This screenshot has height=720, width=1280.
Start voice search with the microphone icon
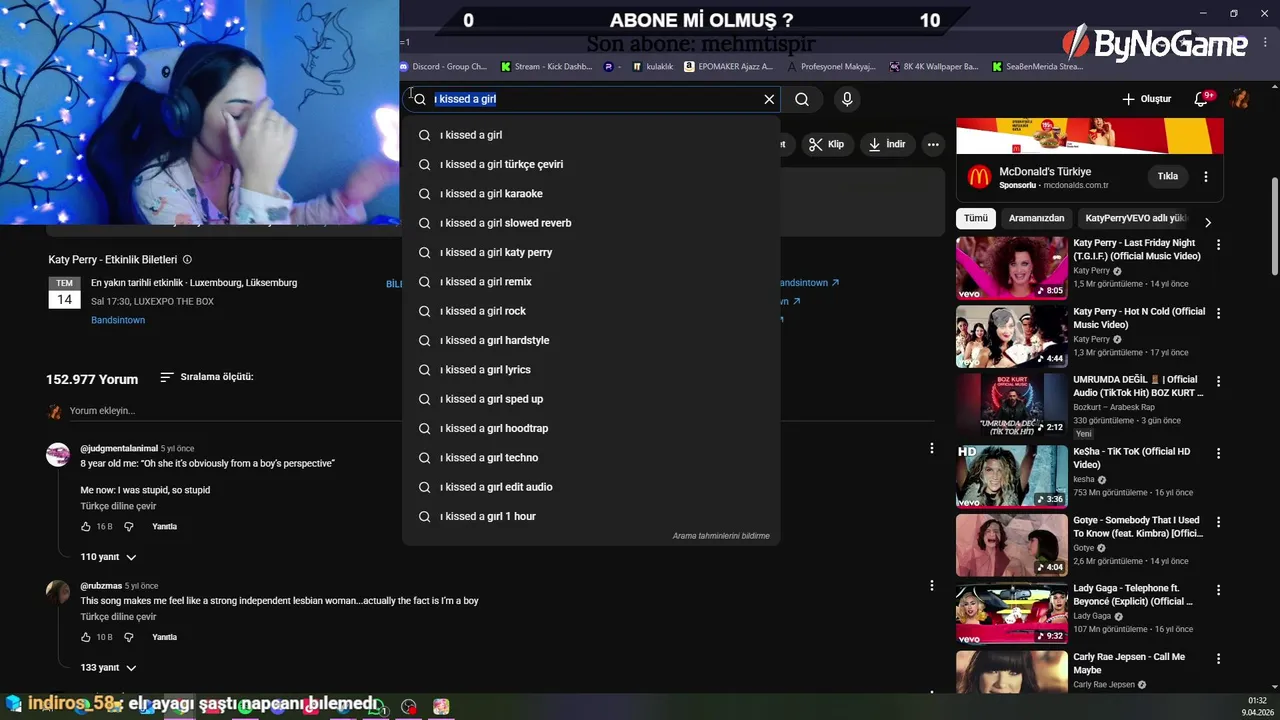[847, 99]
